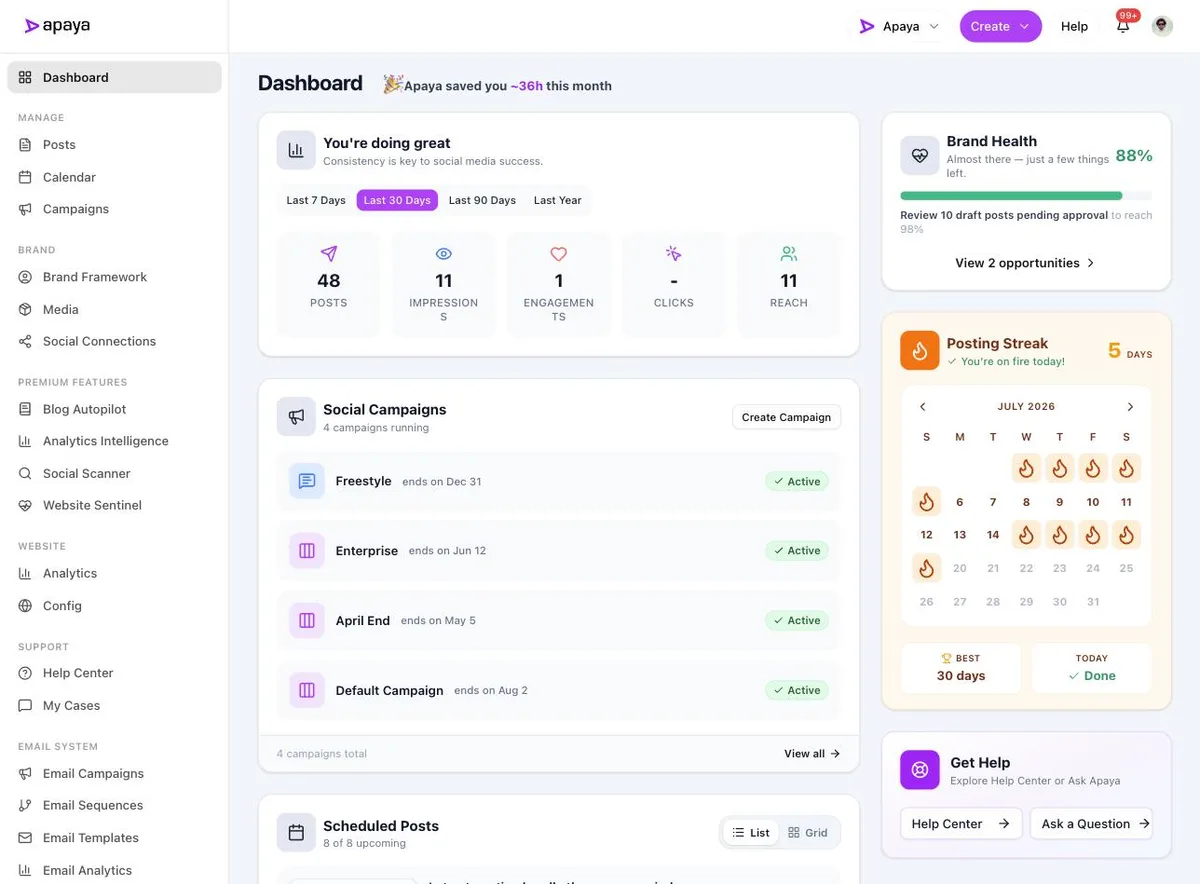Screen dimensions: 1200x884
Task: Click View all campaigns link
Action: (x=812, y=754)
